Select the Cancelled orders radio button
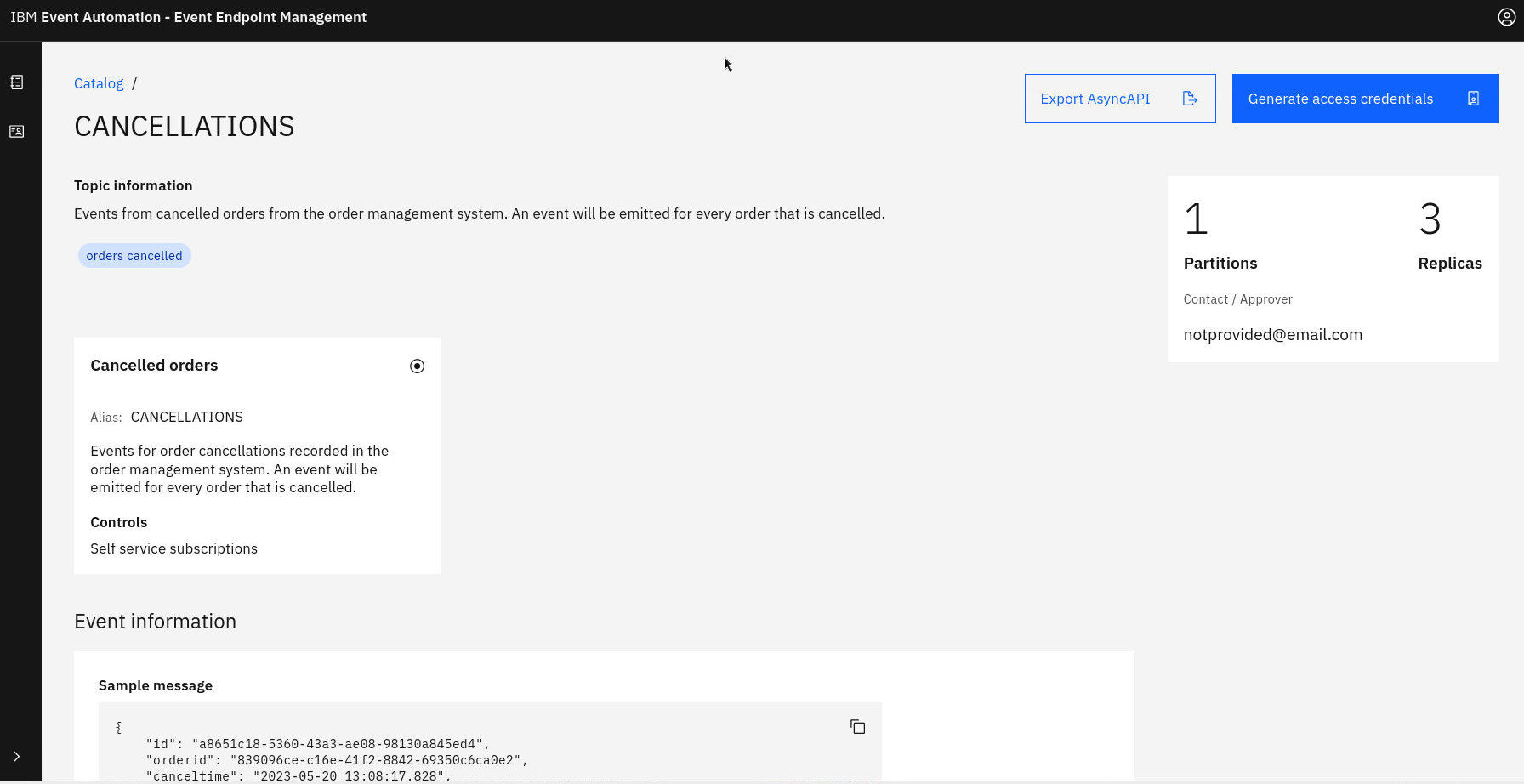Viewport: 1524px width, 784px height. (417, 366)
